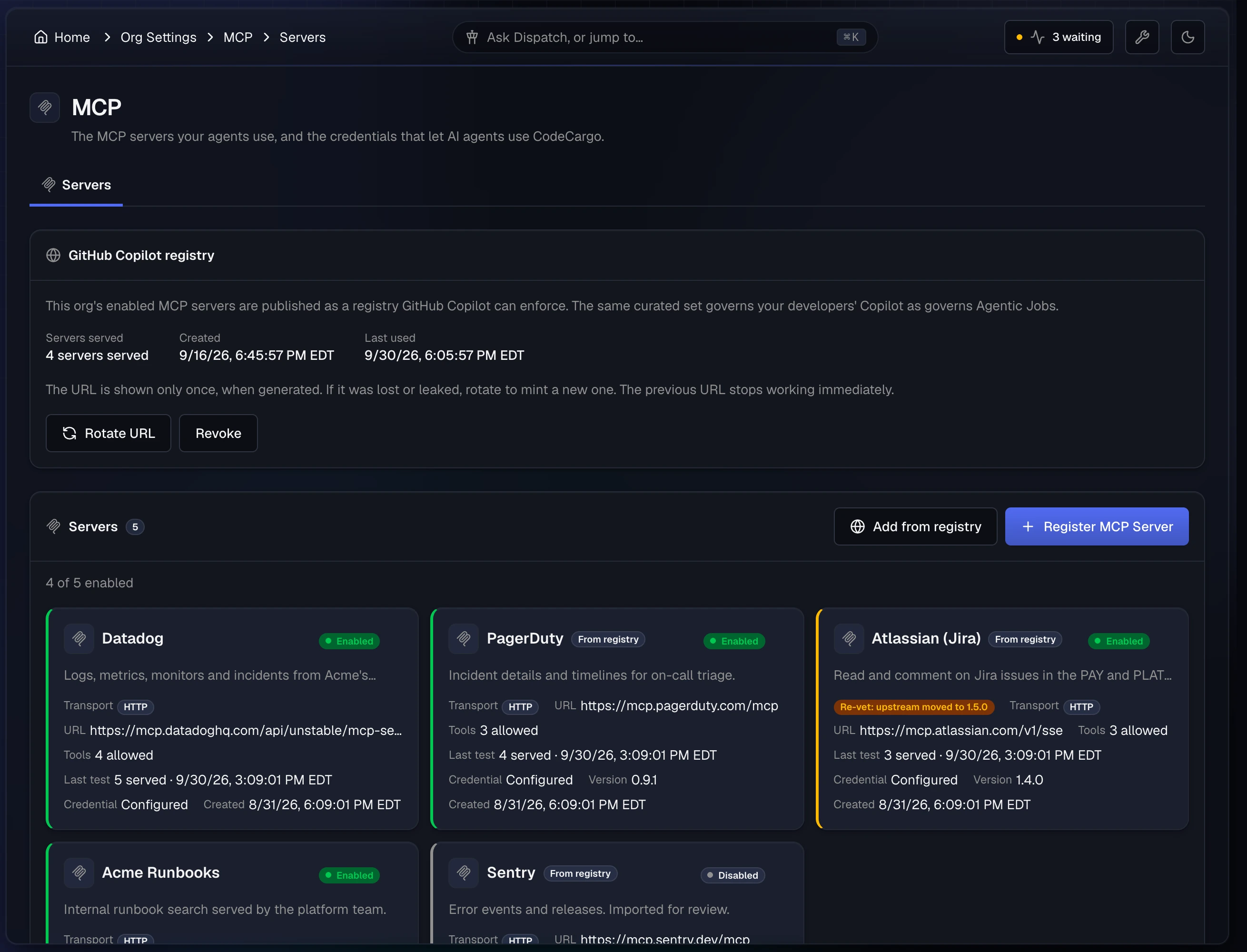Viewport: 1247px width, 952px height.
Task: Click Register MCP Server button
Action: [1096, 526]
